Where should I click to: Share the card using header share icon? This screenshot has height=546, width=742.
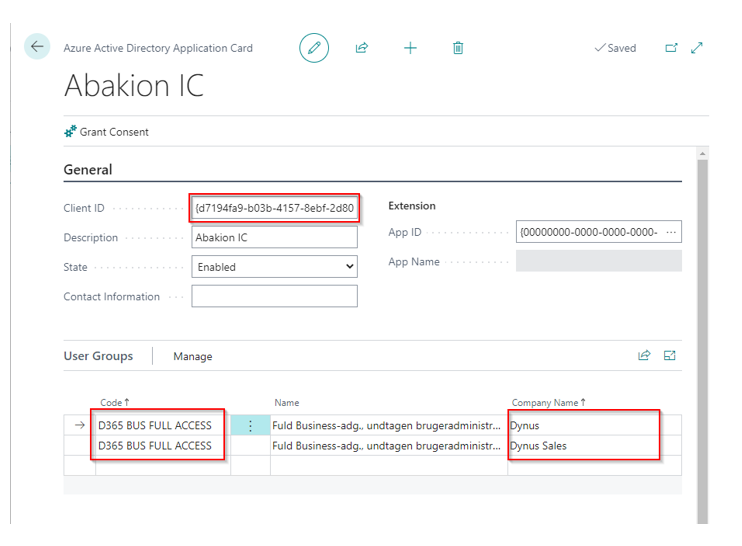[362, 48]
